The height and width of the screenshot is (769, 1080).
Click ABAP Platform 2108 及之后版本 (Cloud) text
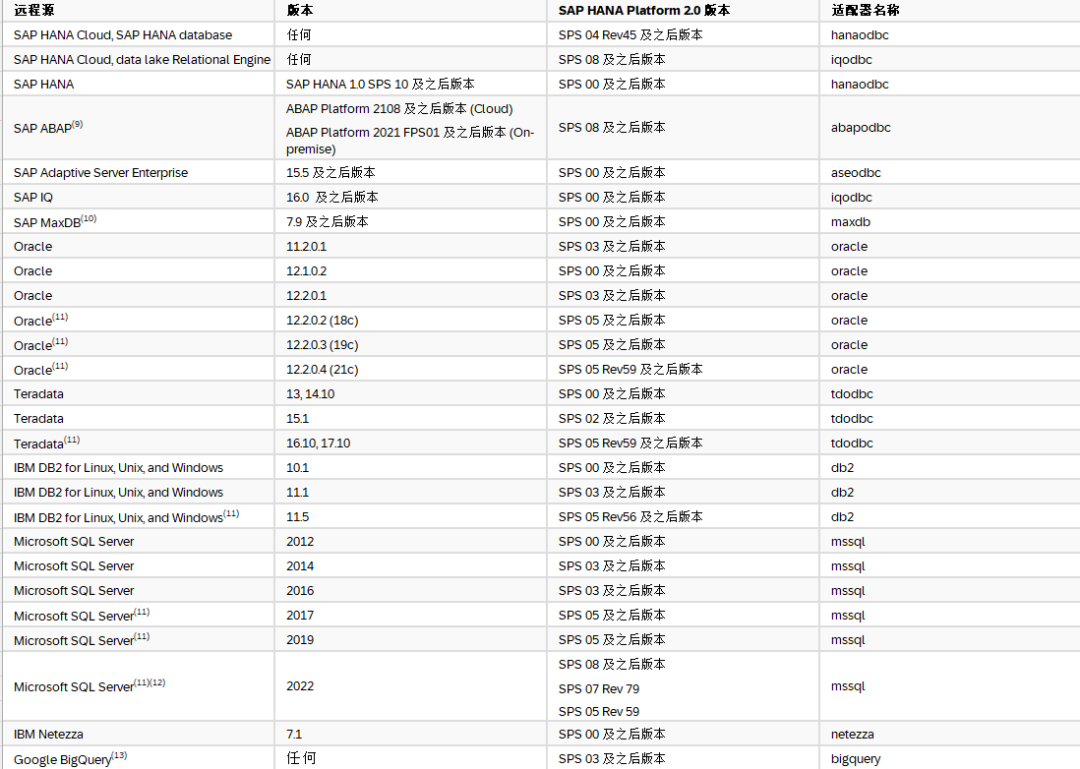[x=399, y=109]
